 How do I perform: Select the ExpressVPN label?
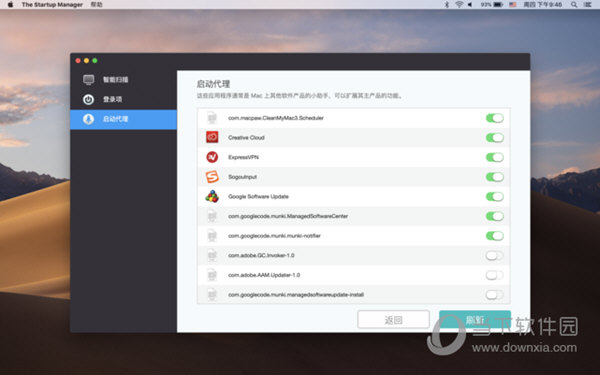pyautogui.click(x=243, y=157)
